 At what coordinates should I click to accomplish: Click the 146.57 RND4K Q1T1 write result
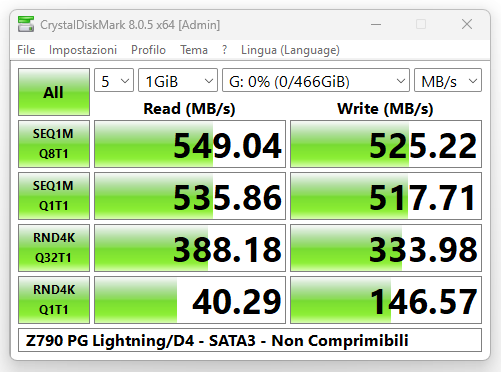(x=386, y=300)
